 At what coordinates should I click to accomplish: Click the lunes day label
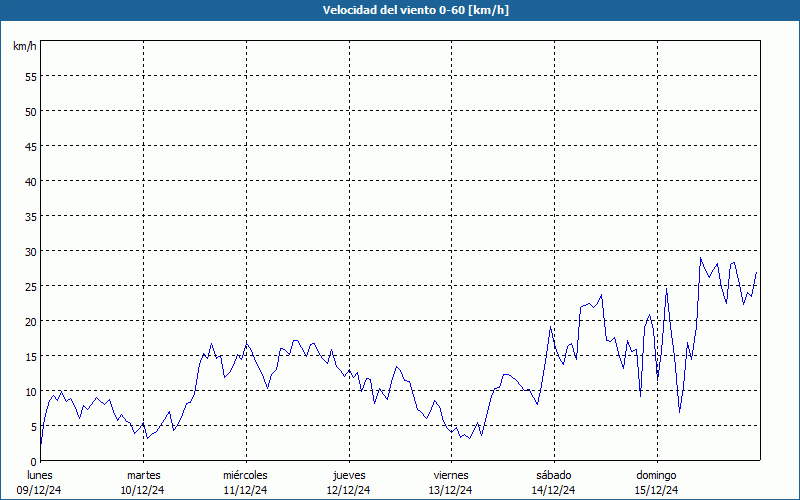40,475
